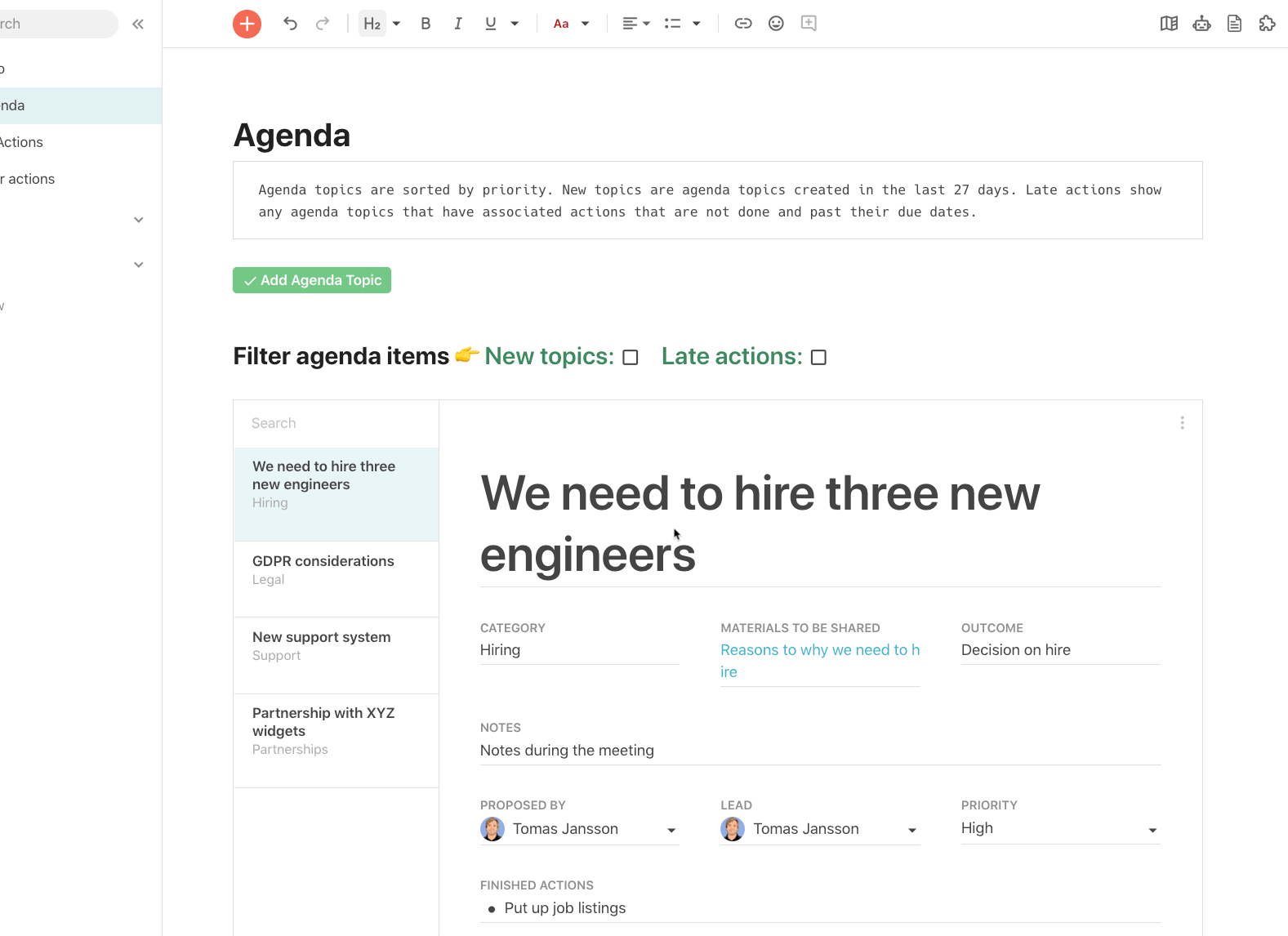The height and width of the screenshot is (936, 1288).
Task: Add a comment with the comment icon
Action: (809, 23)
